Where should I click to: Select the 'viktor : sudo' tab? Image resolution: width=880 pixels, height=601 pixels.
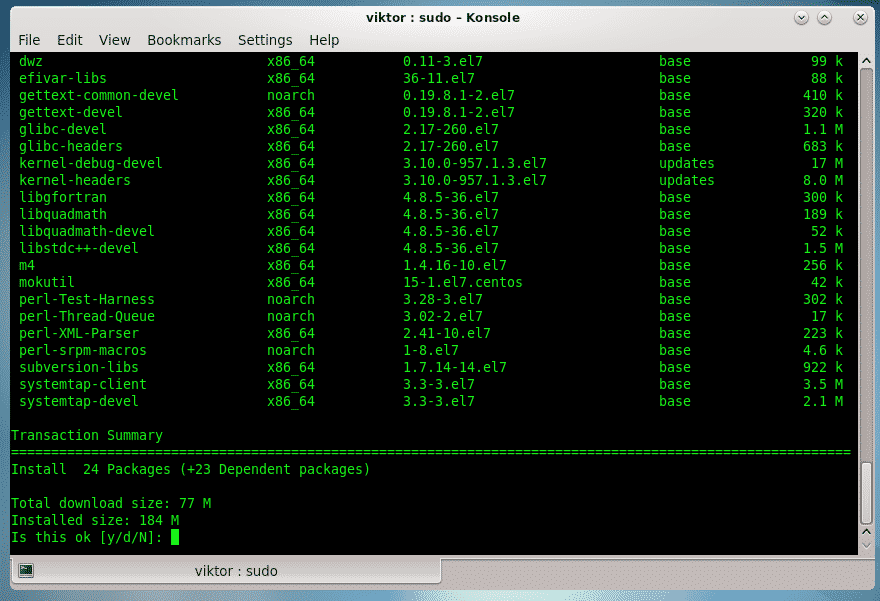[x=235, y=571]
